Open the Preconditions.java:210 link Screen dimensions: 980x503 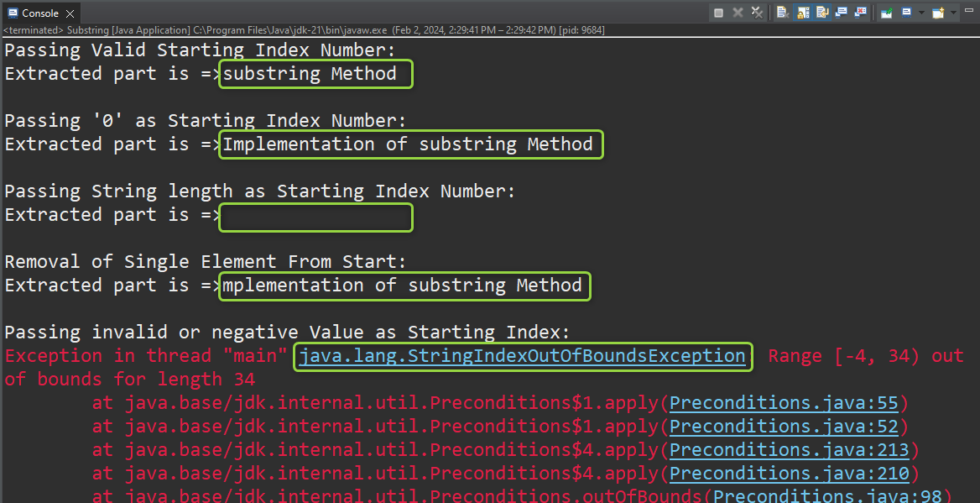(789, 474)
